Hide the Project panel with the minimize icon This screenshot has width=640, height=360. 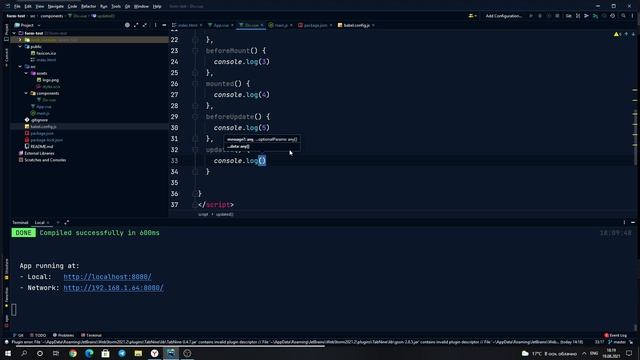coord(164,25)
